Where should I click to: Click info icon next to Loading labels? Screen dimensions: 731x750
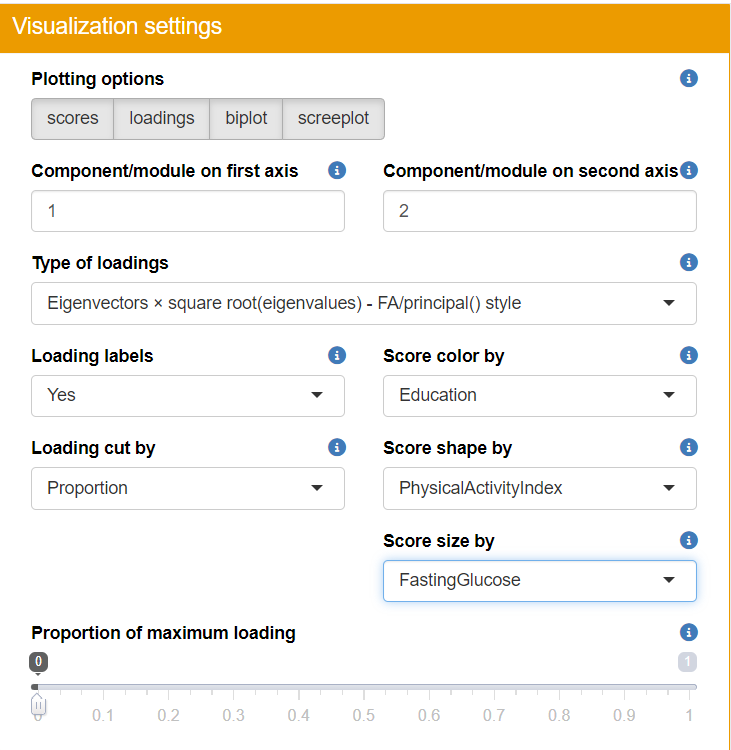coord(337,355)
